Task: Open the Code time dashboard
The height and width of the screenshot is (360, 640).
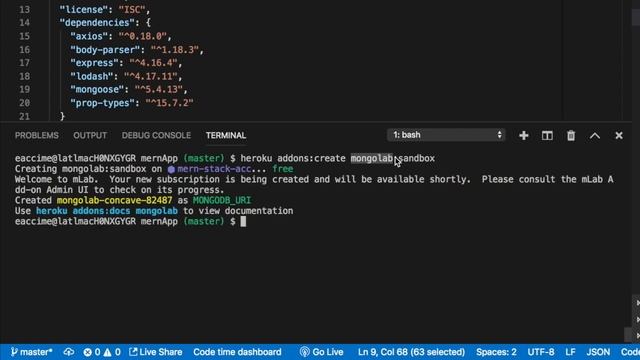Action: tap(237, 352)
